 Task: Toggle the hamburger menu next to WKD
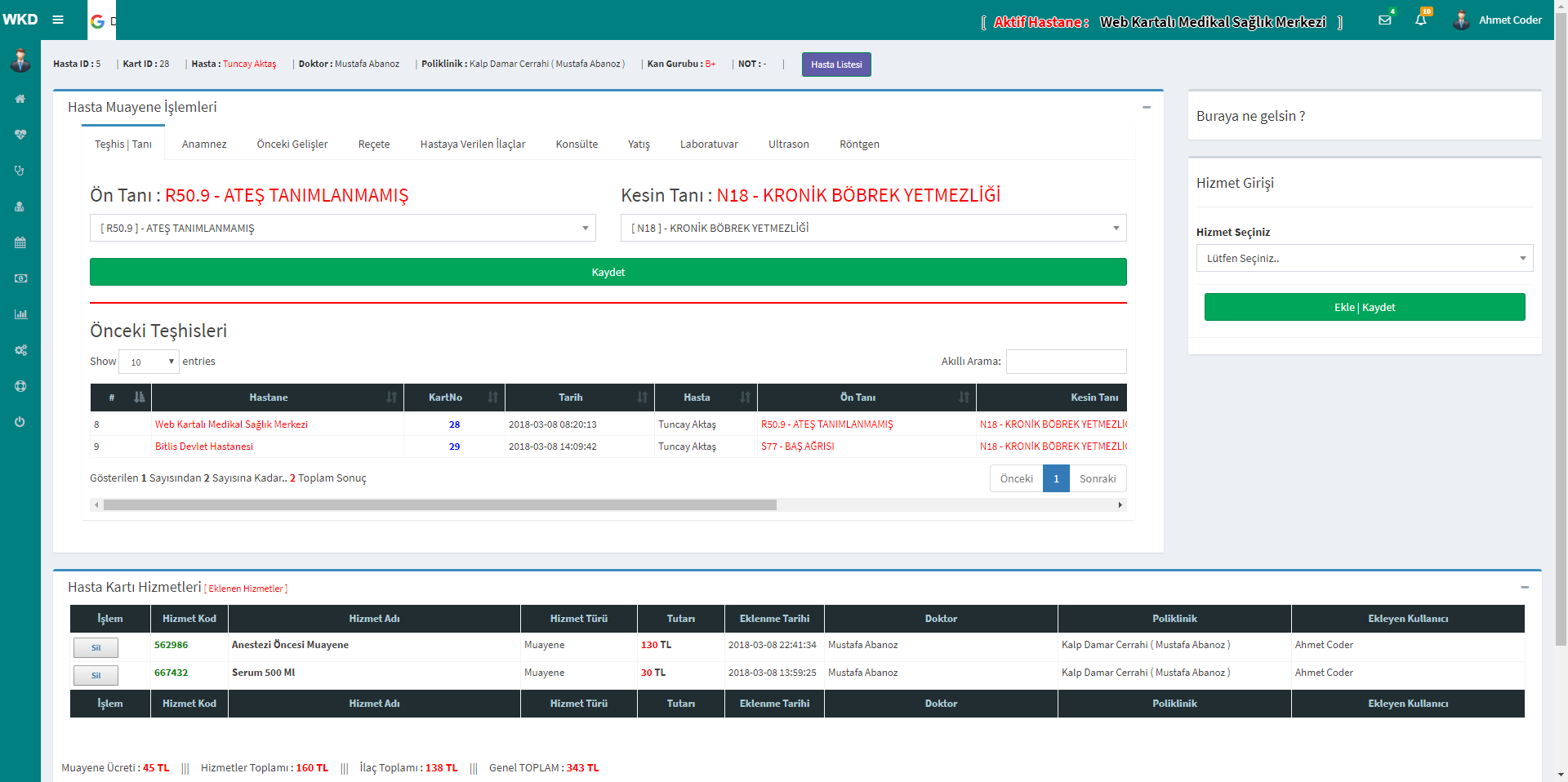point(58,20)
